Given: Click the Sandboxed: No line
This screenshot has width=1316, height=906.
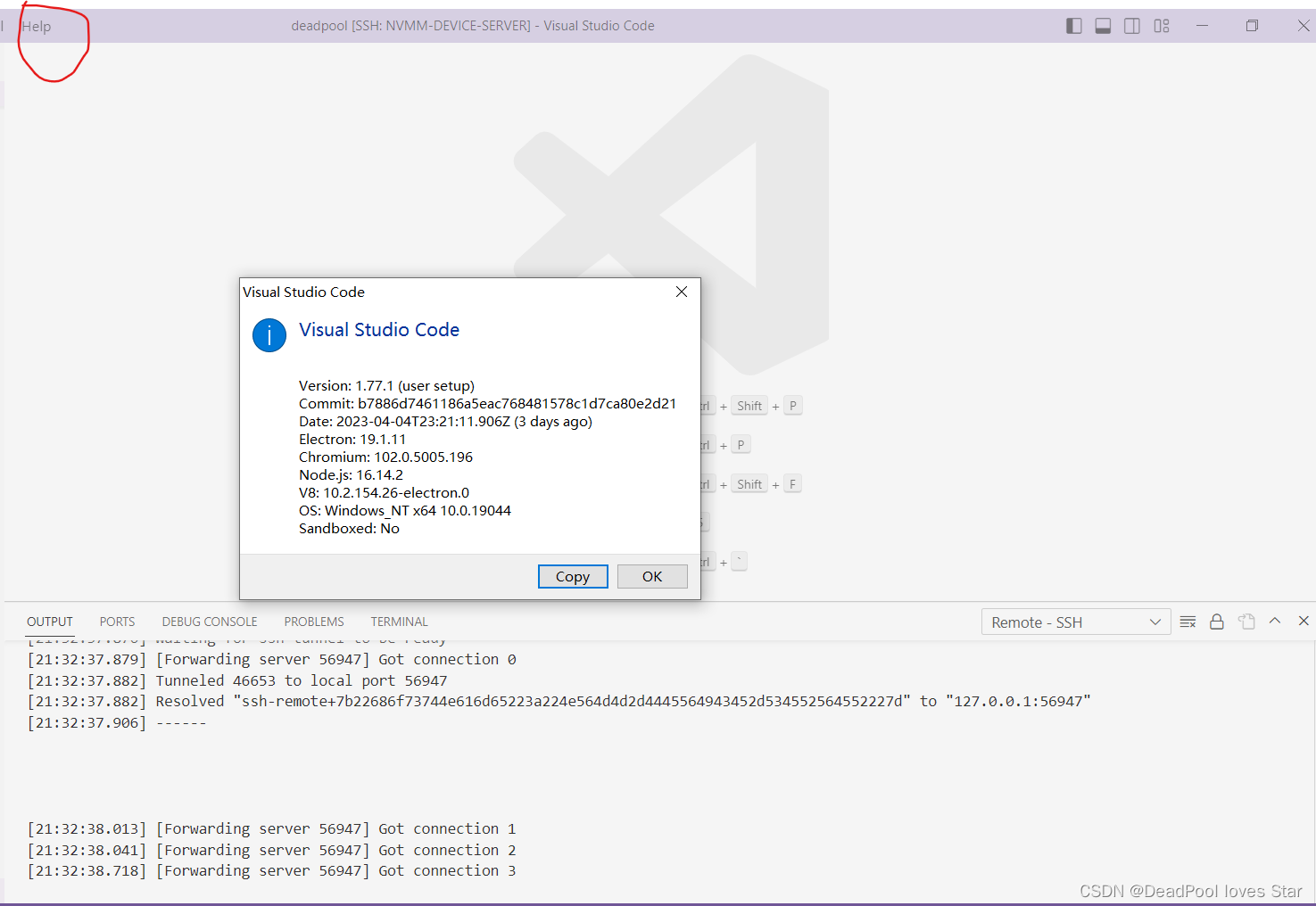Looking at the screenshot, I should point(349,528).
